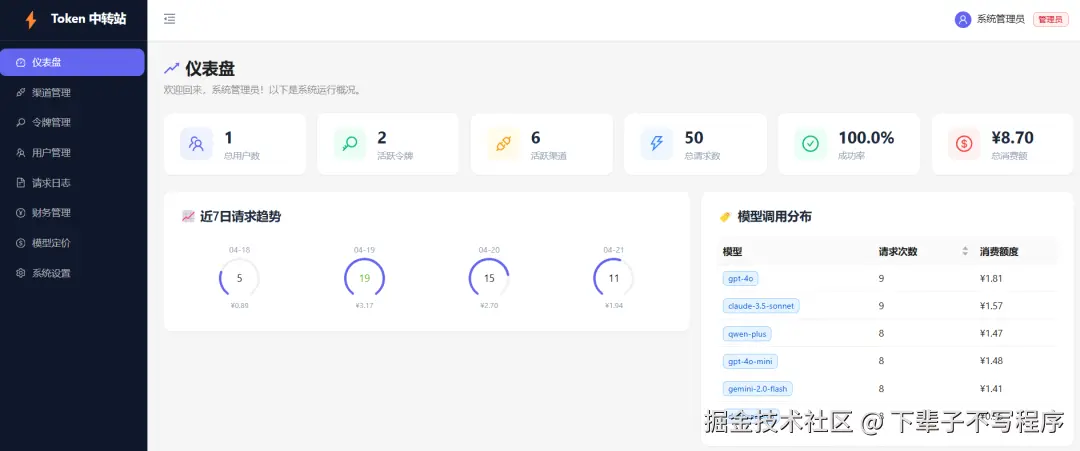Sort by 请求次数 using the sort arrows

tap(965, 251)
